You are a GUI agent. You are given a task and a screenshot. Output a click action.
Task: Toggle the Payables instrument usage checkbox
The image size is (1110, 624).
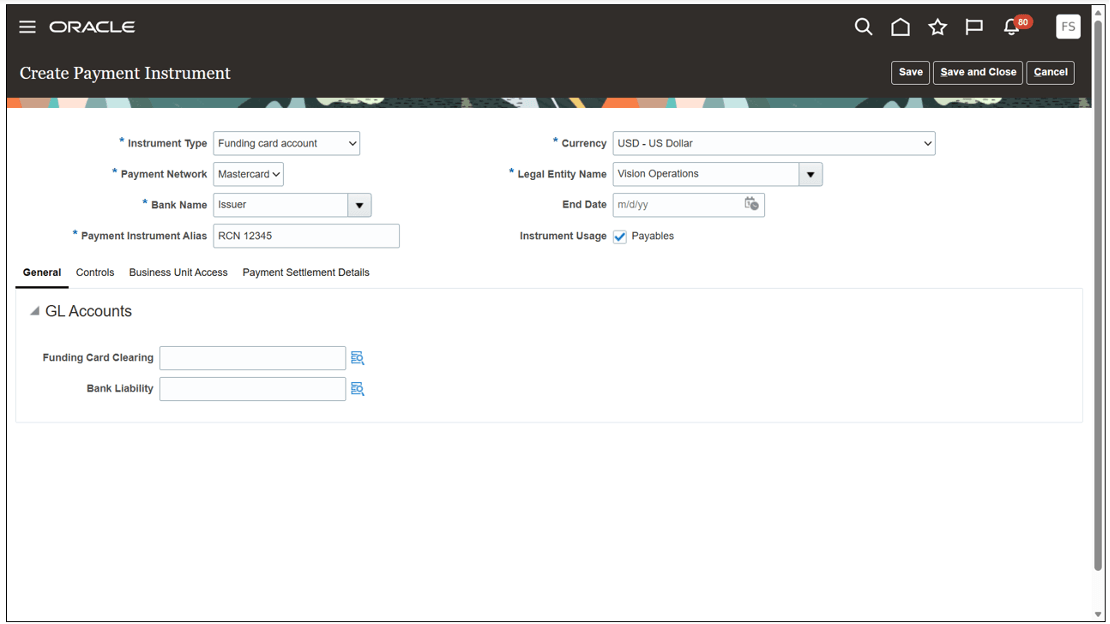(x=620, y=237)
